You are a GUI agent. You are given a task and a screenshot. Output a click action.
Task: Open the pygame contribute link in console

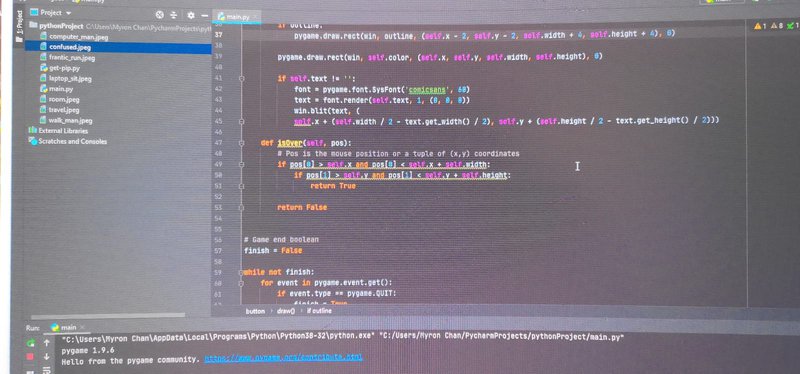coord(283,358)
